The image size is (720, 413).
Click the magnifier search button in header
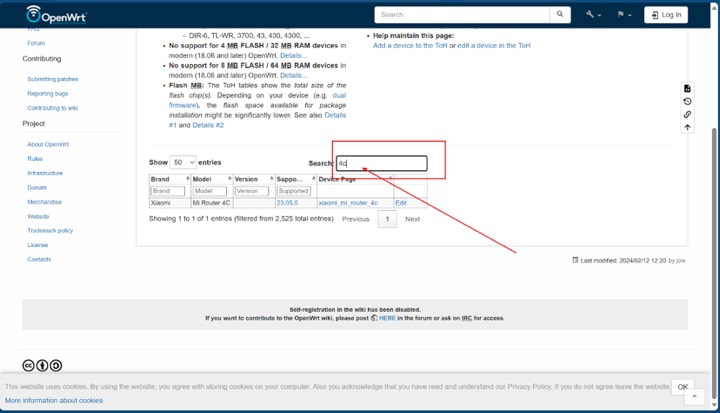[x=560, y=15]
